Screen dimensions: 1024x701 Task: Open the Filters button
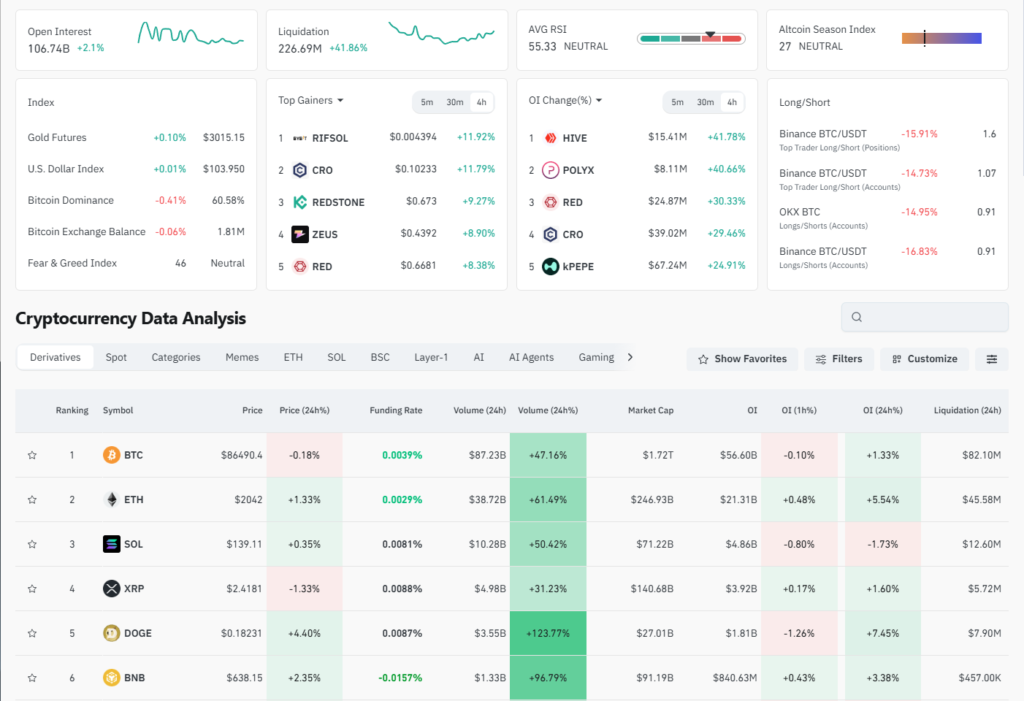tap(838, 359)
